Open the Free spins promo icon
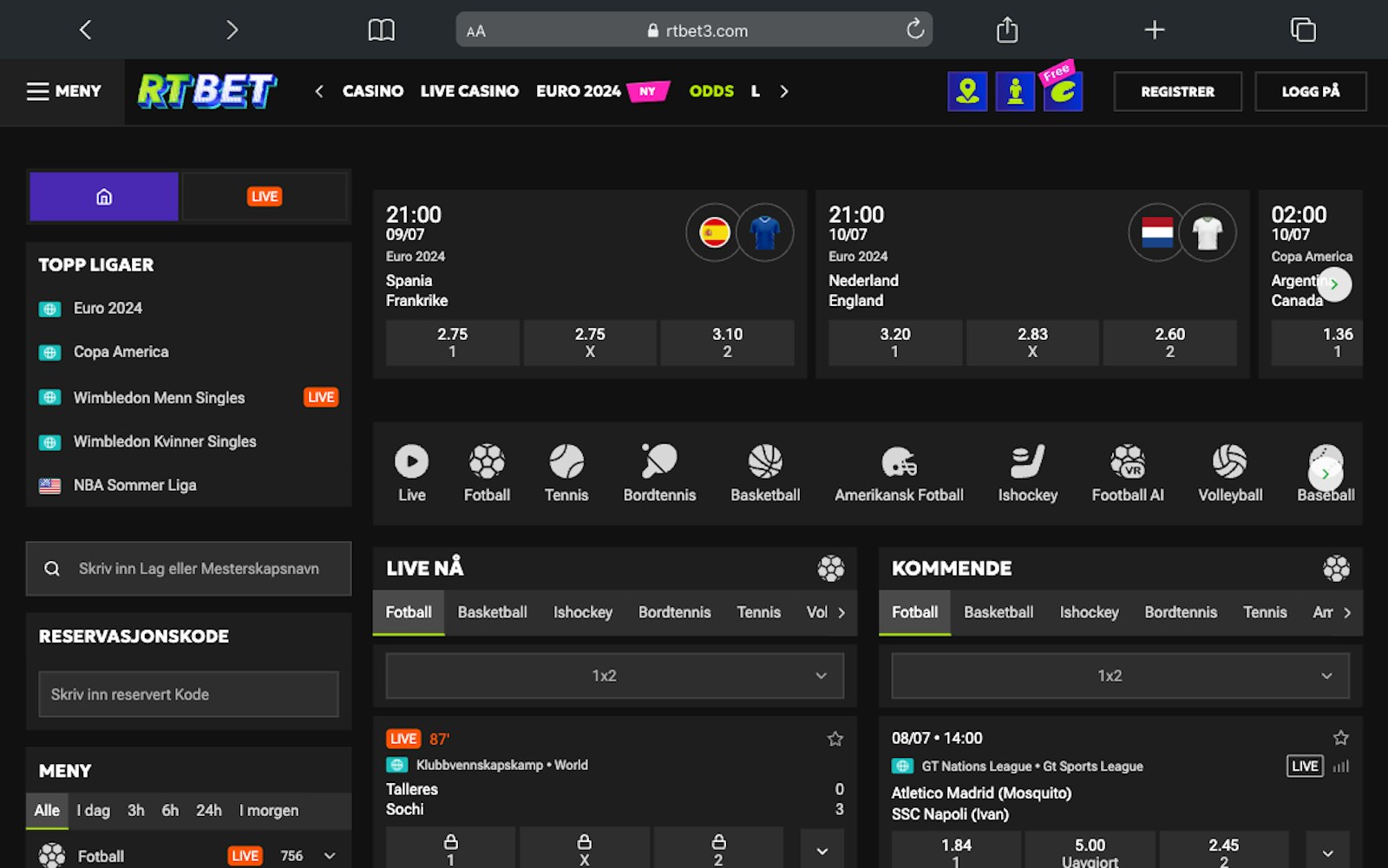Viewport: 1388px width, 868px height. click(1063, 91)
